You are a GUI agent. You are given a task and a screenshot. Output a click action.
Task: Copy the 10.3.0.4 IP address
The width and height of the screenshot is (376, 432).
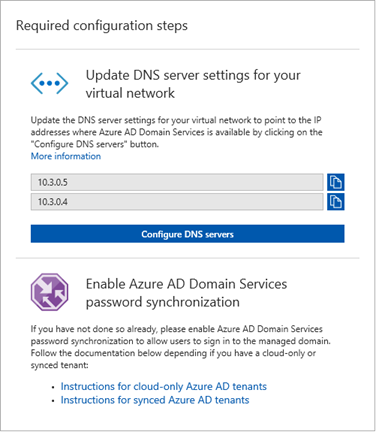pos(336,202)
